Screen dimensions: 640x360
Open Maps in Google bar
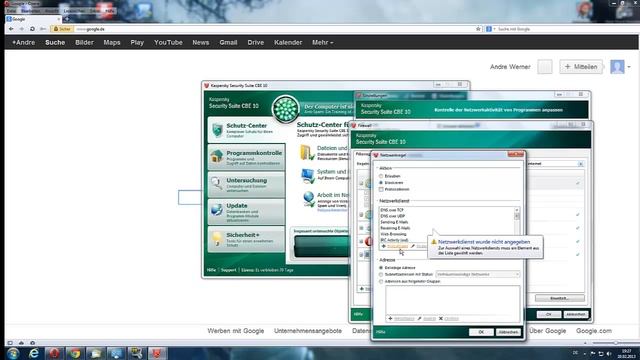112,42
